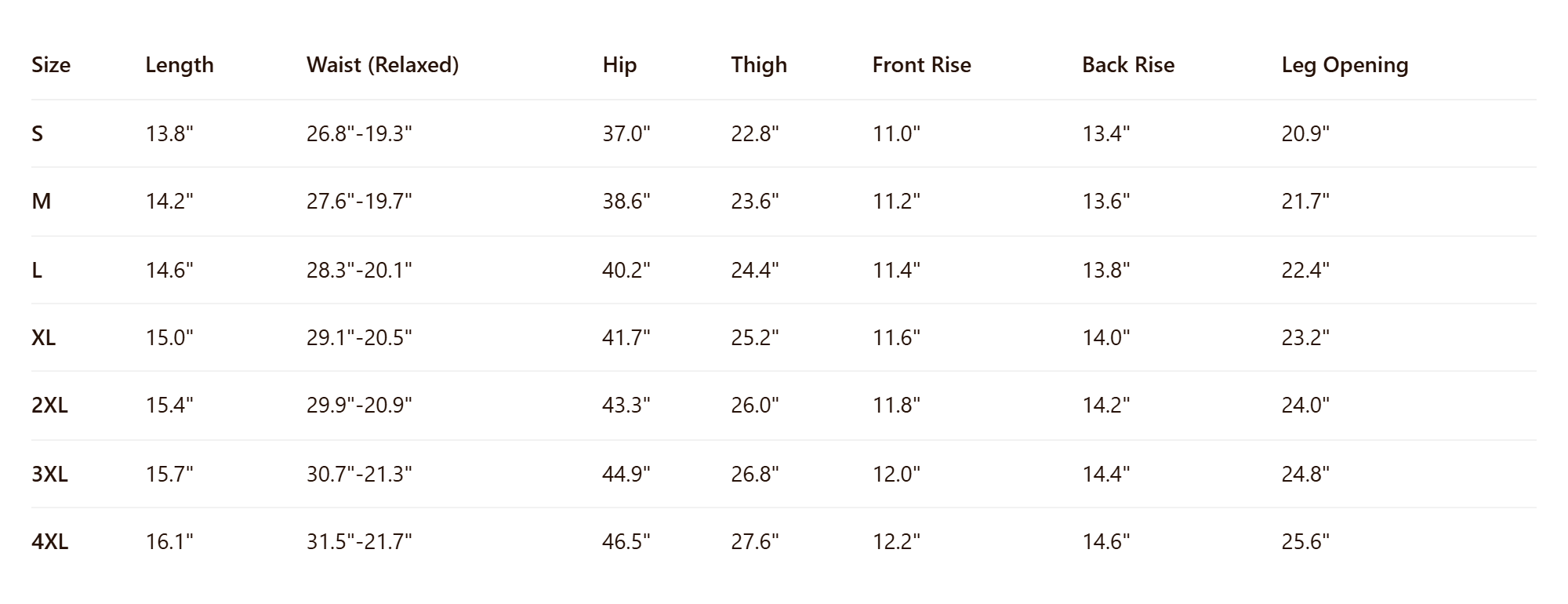Viewport: 1568px width, 604px height.
Task: Select the hip value 43.3"
Action: tap(626, 406)
